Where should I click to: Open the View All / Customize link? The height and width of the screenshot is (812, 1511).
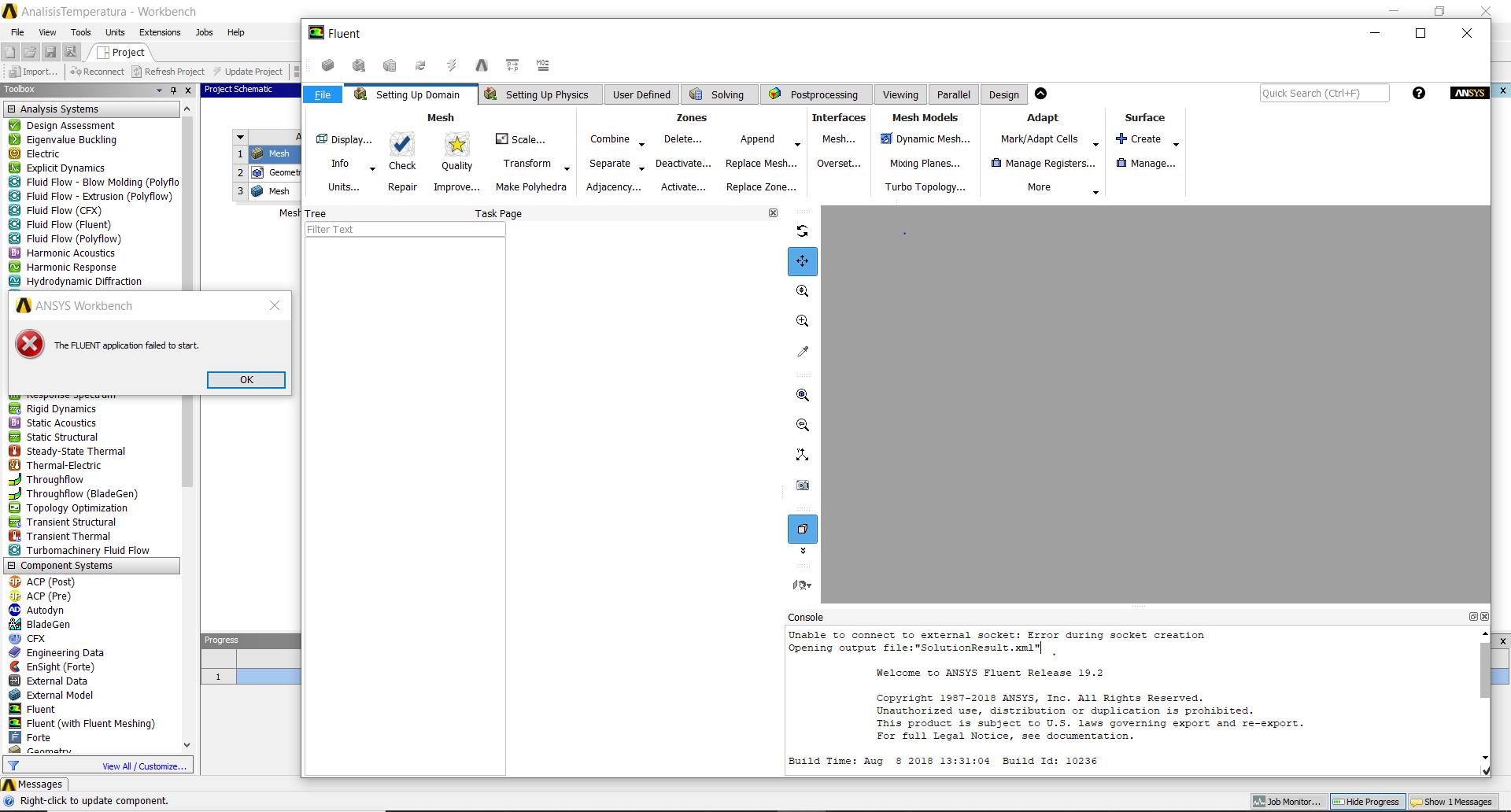(x=144, y=766)
